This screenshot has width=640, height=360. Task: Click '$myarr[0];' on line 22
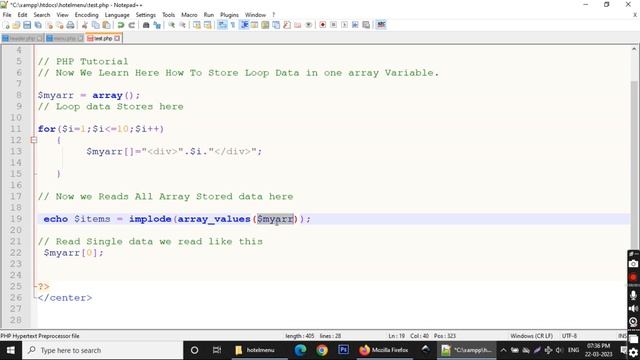(73, 253)
